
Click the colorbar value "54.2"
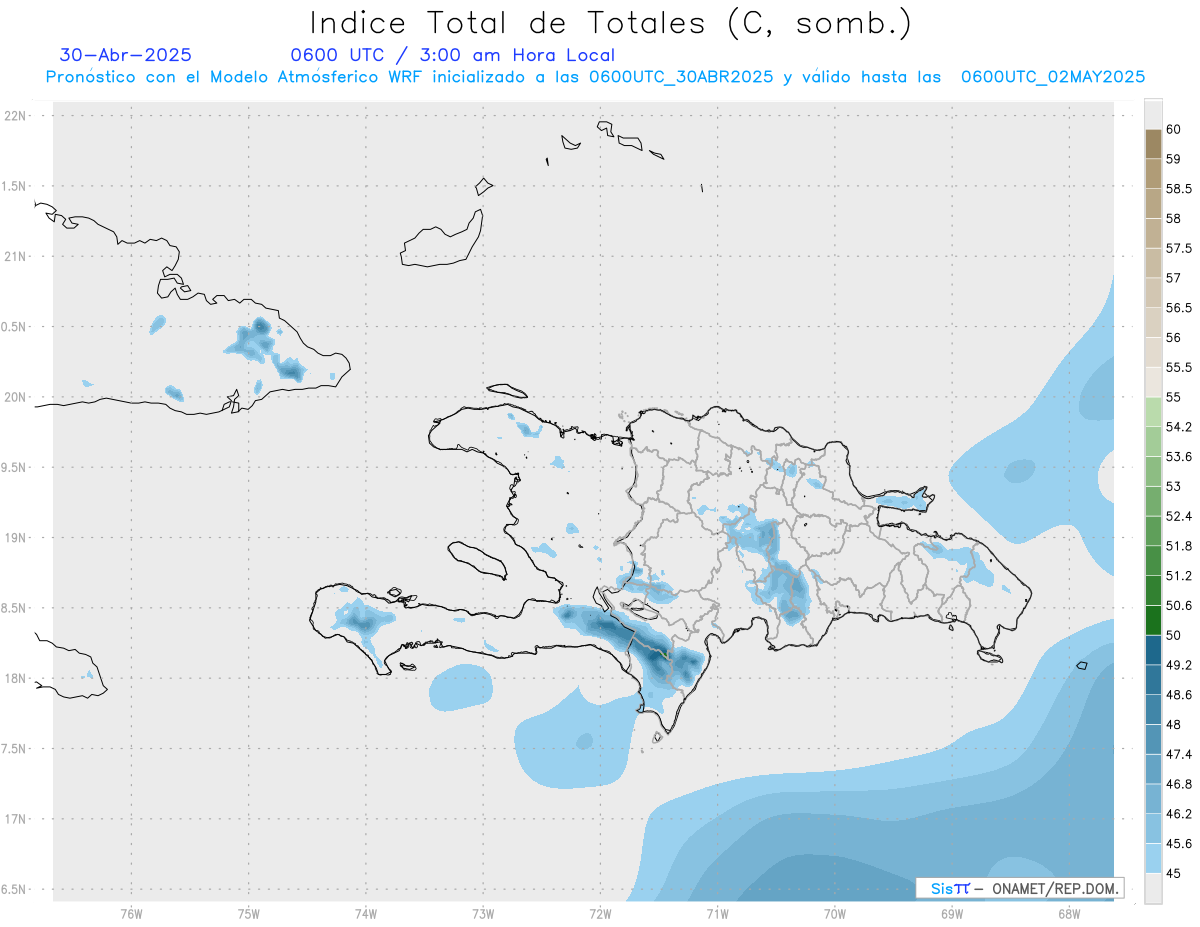point(1179,427)
